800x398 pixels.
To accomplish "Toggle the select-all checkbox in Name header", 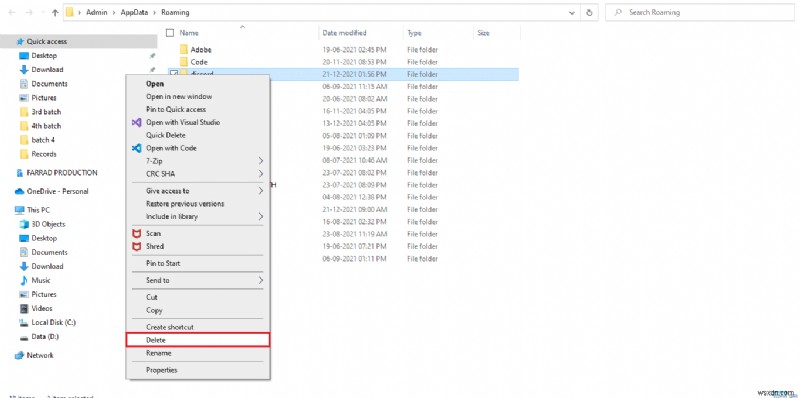I will [x=170, y=33].
